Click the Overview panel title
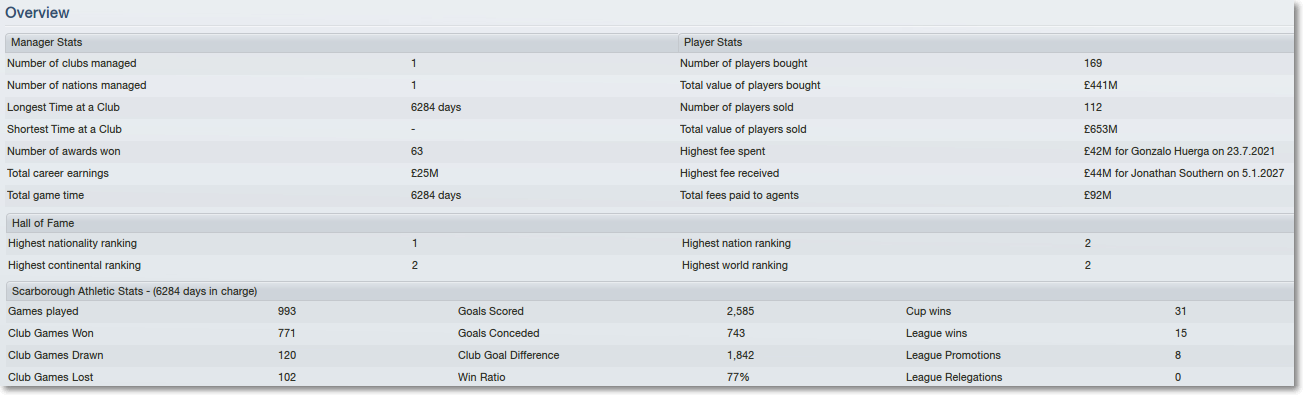1303x395 pixels. click(x=37, y=13)
